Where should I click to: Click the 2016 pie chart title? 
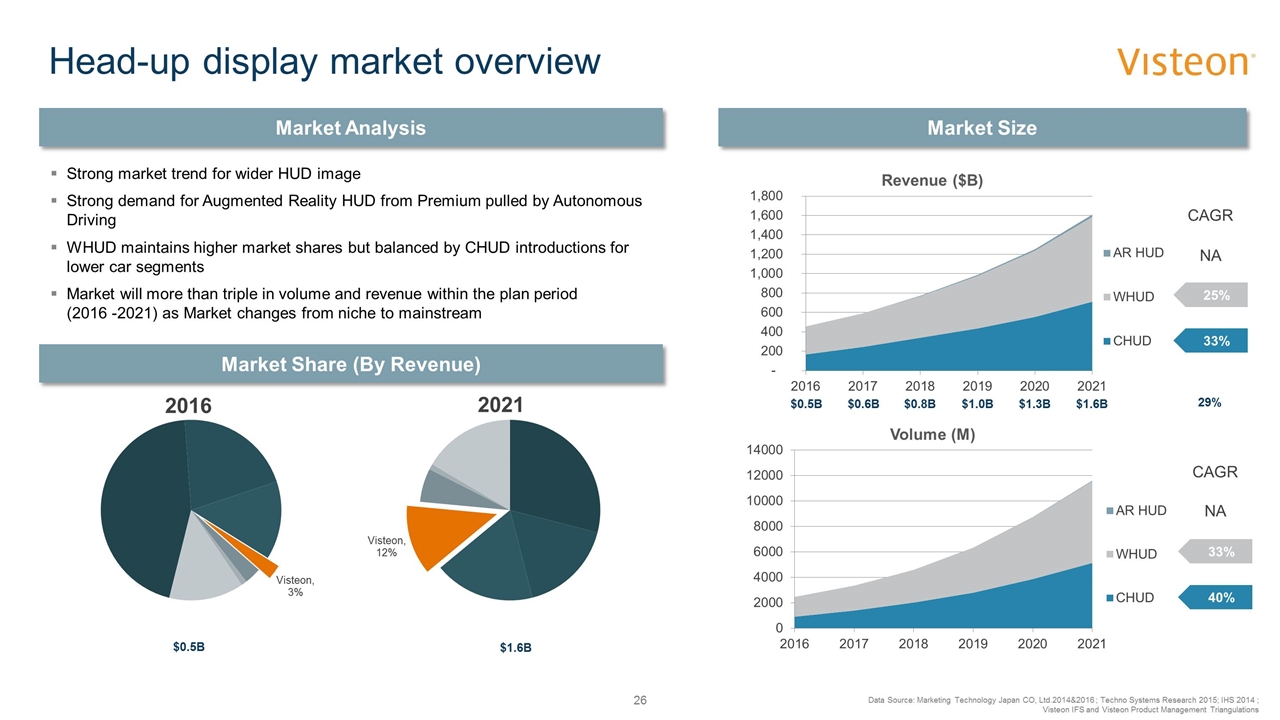(190, 406)
